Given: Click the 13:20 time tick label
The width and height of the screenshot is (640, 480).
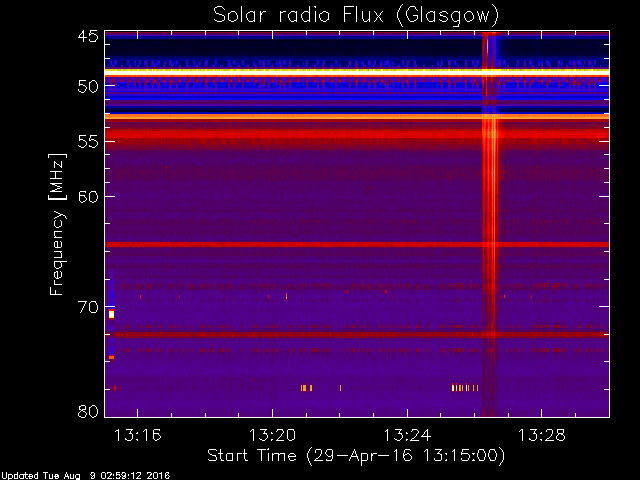Looking at the screenshot, I should point(272,435).
